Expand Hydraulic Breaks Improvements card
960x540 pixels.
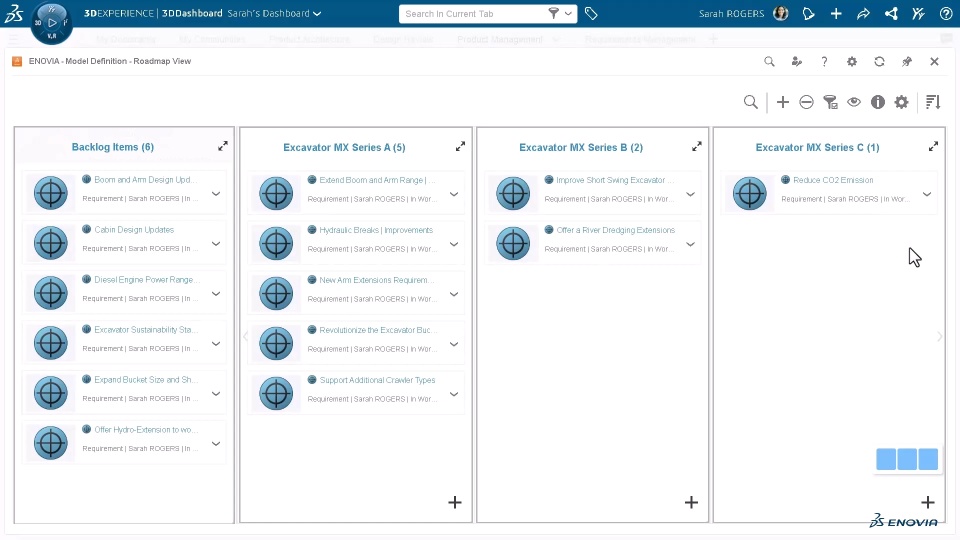pyautogui.click(x=454, y=244)
